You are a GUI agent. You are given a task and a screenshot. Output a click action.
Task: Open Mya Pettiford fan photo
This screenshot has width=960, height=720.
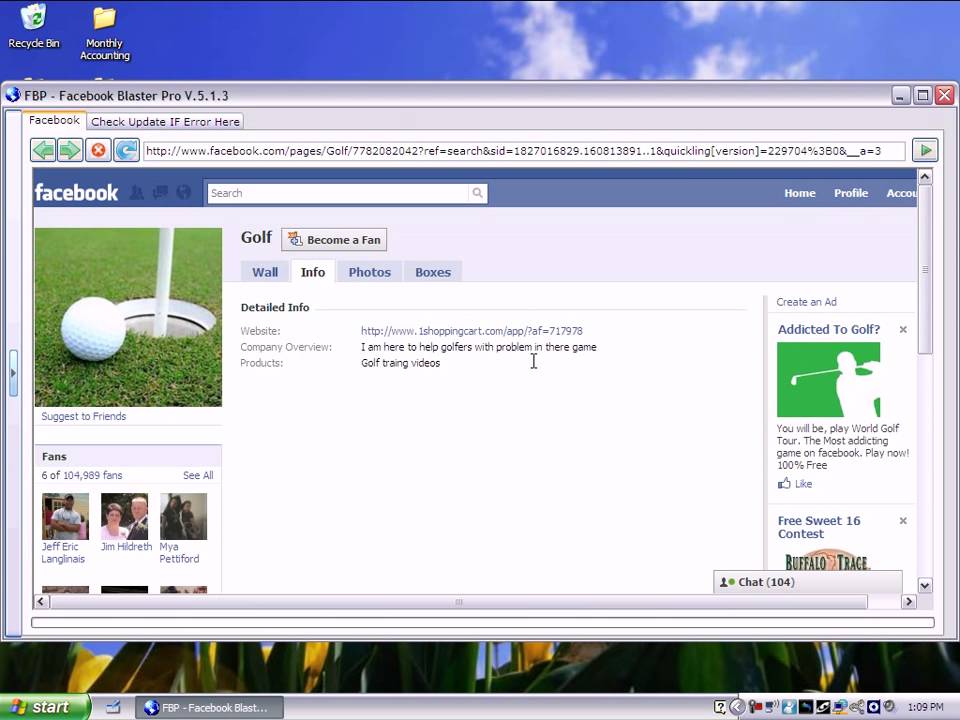point(184,516)
